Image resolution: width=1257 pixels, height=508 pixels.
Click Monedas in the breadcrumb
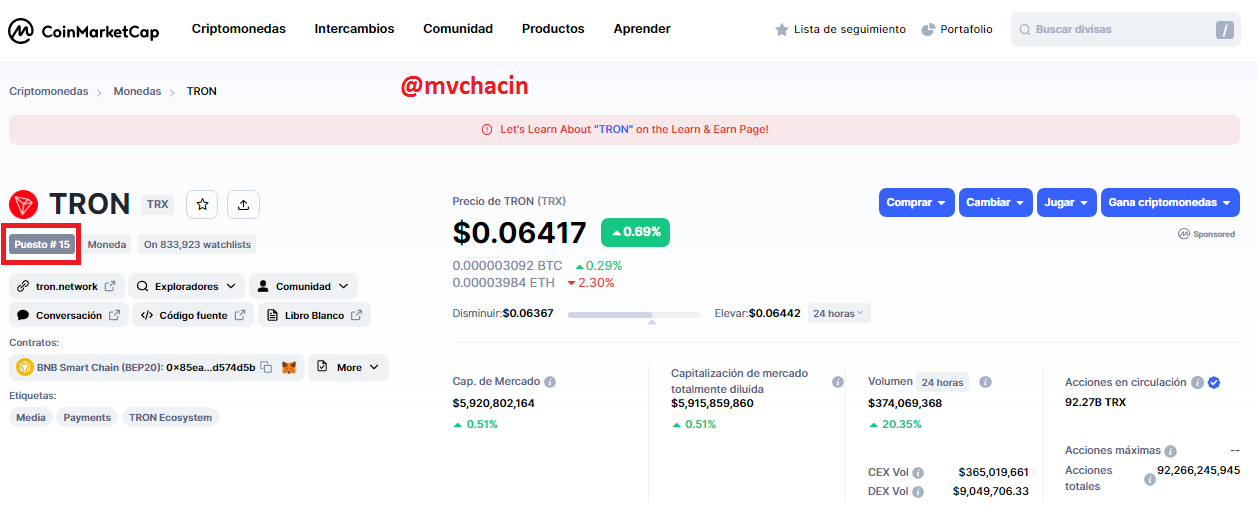click(137, 91)
